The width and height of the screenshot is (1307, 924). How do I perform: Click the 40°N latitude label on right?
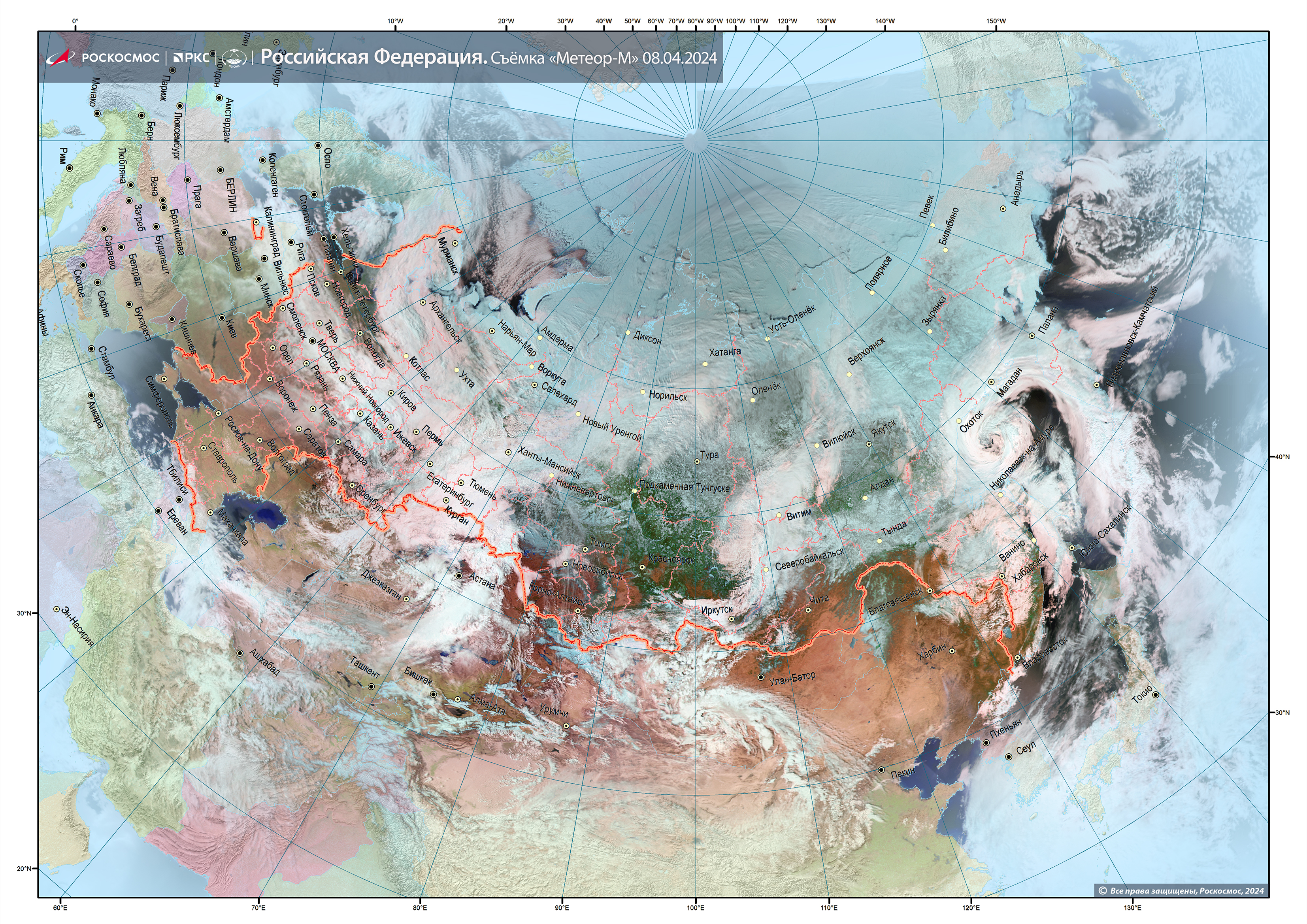[x=1282, y=456]
